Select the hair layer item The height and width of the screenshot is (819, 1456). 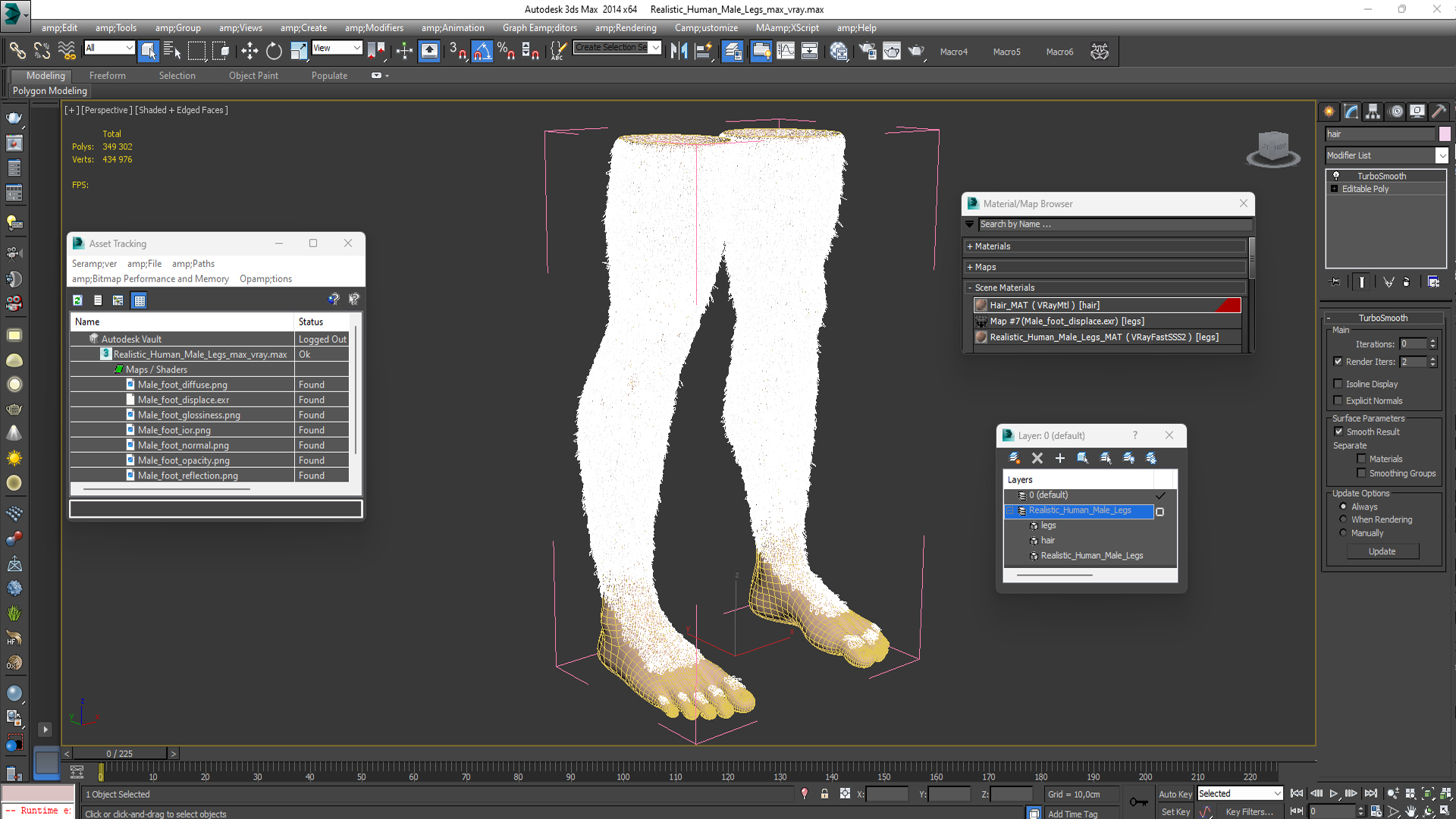click(1047, 541)
